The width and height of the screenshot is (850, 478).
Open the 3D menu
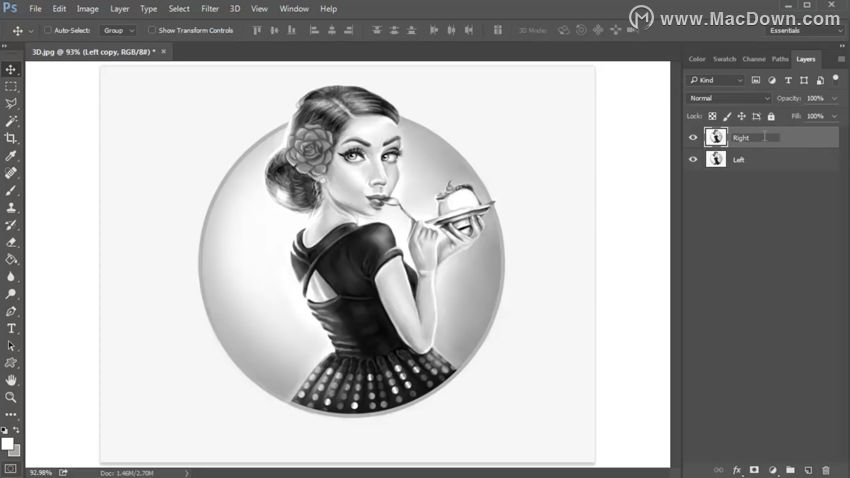(x=235, y=9)
